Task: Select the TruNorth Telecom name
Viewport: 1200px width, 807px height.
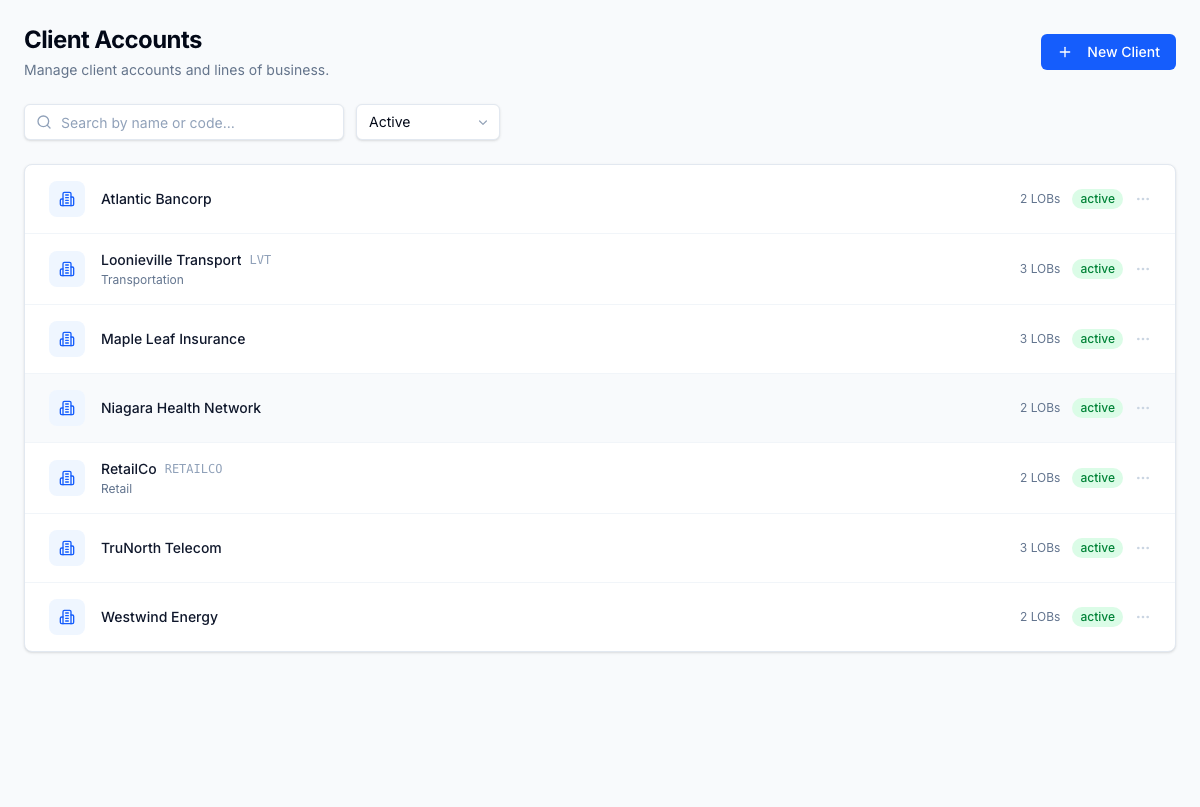Action: click(x=161, y=548)
